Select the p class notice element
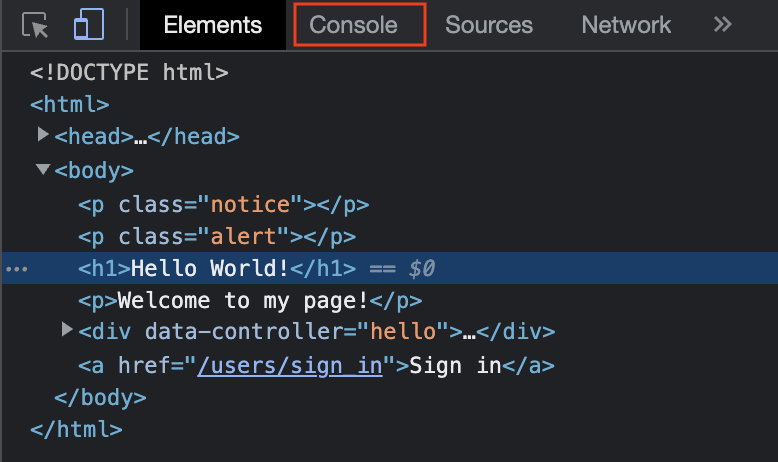 coord(224,205)
